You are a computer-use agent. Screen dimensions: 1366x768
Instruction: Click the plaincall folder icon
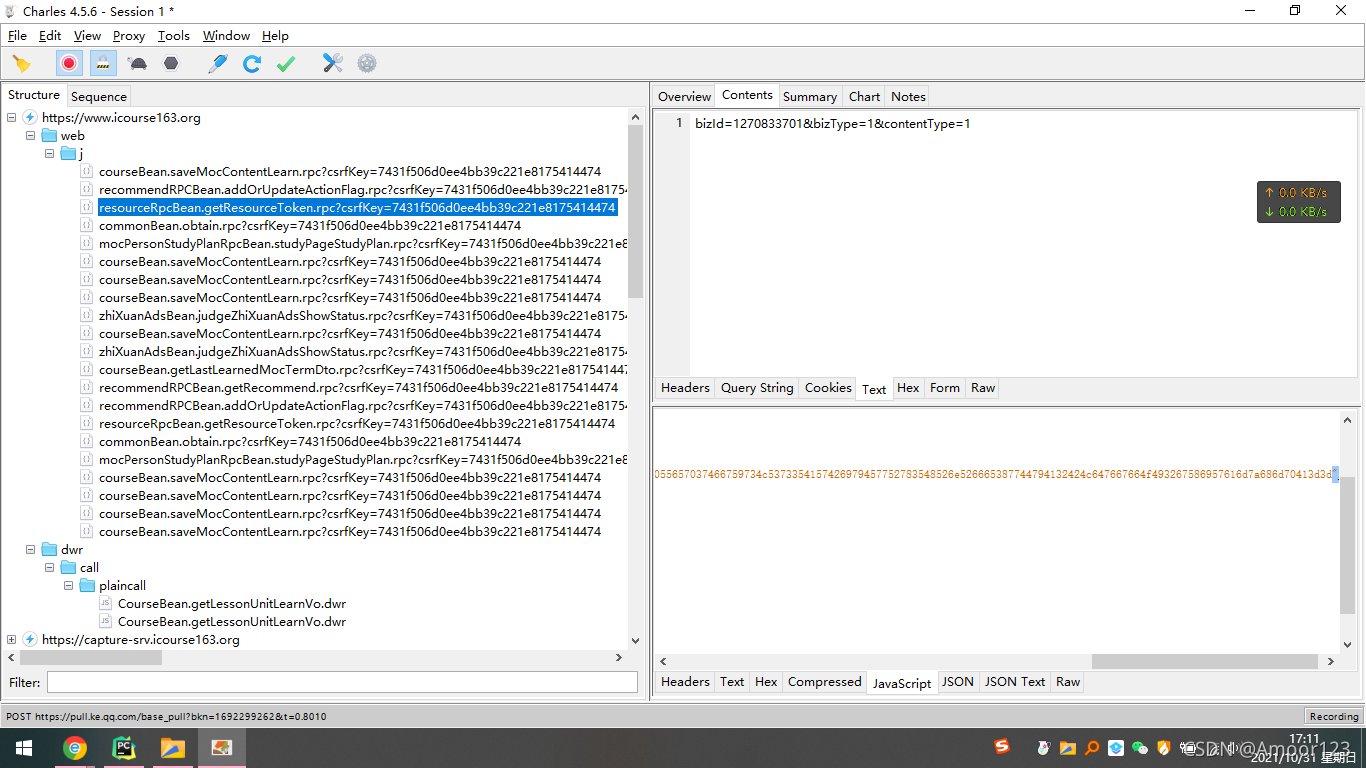click(87, 586)
